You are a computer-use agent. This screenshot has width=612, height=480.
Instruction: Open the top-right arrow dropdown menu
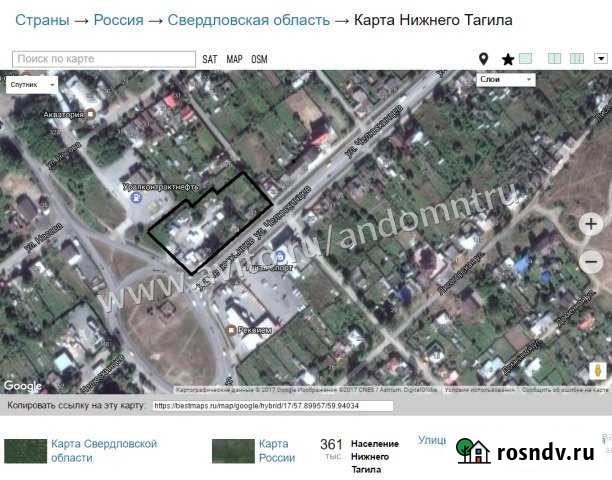[601, 59]
